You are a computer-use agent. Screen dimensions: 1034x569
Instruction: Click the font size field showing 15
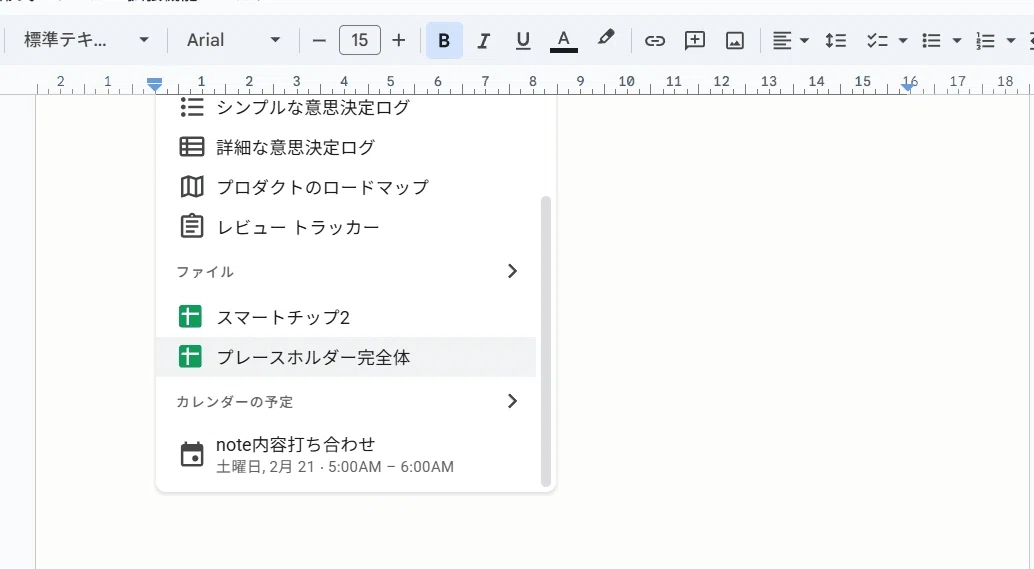click(x=359, y=40)
